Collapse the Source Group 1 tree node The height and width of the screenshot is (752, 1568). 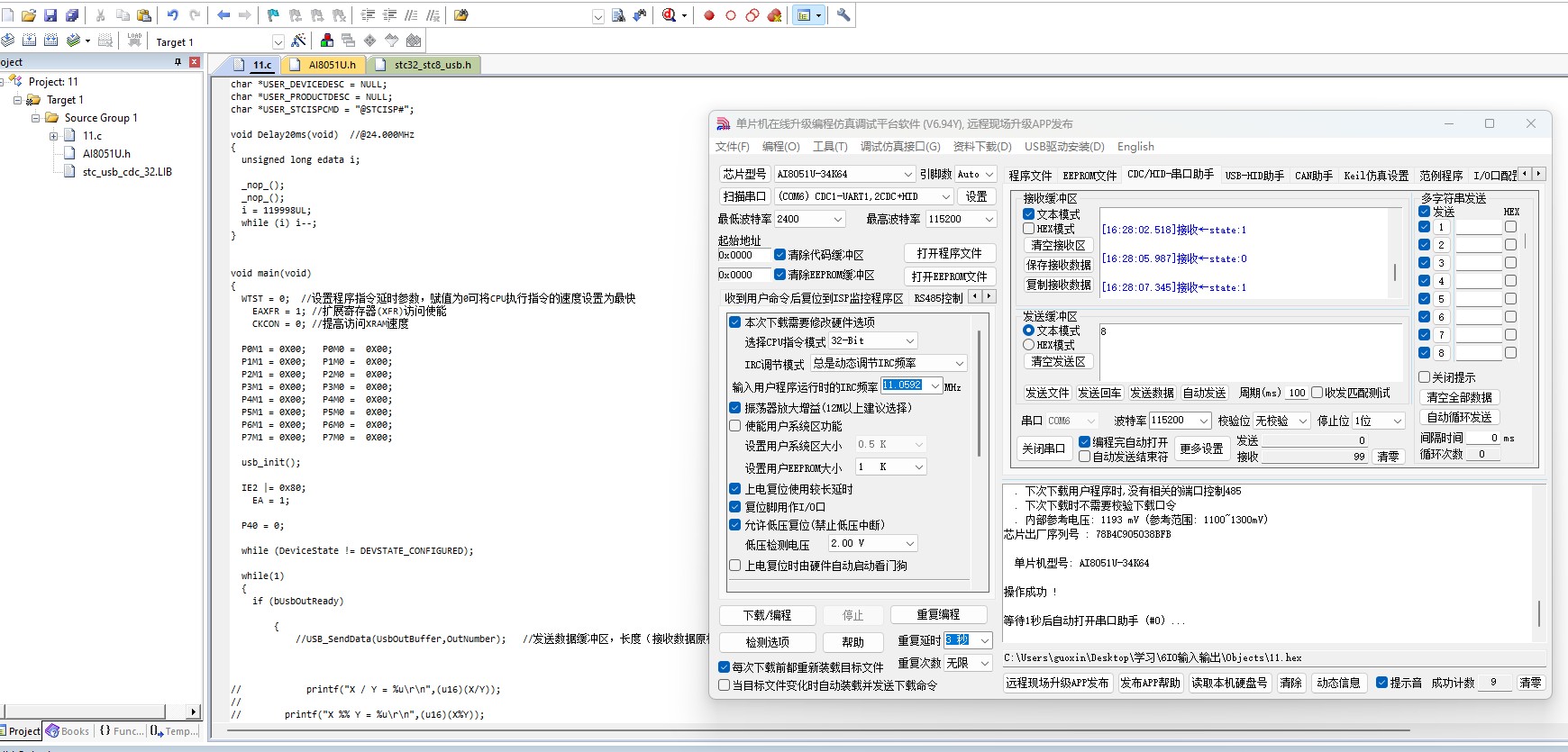36,118
